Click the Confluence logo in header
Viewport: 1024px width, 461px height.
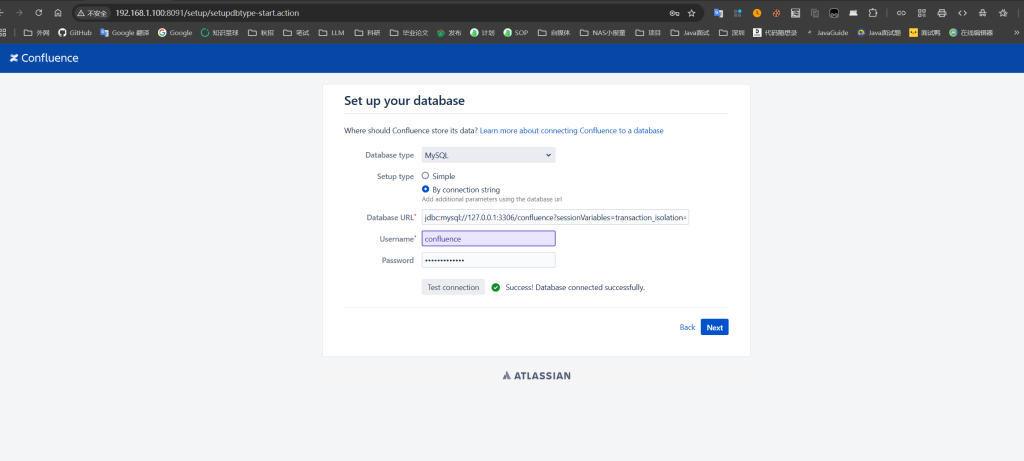point(44,58)
